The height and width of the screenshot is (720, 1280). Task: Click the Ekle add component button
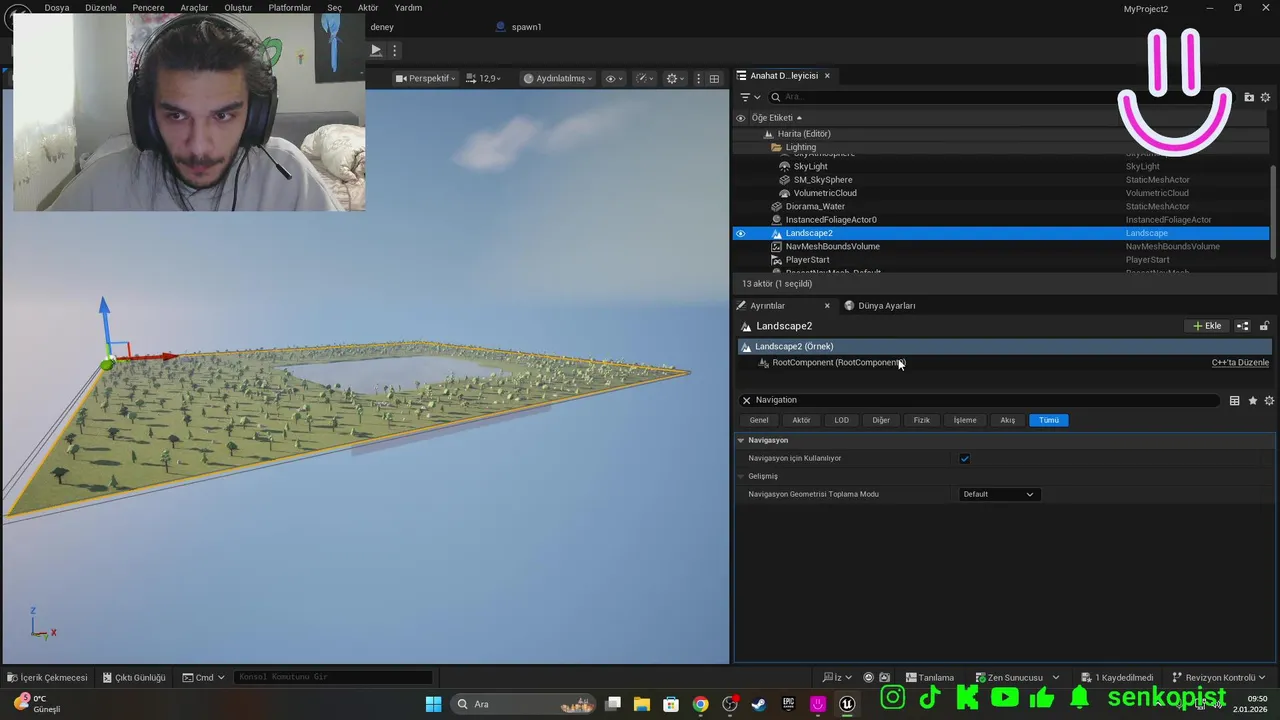coord(1207,326)
